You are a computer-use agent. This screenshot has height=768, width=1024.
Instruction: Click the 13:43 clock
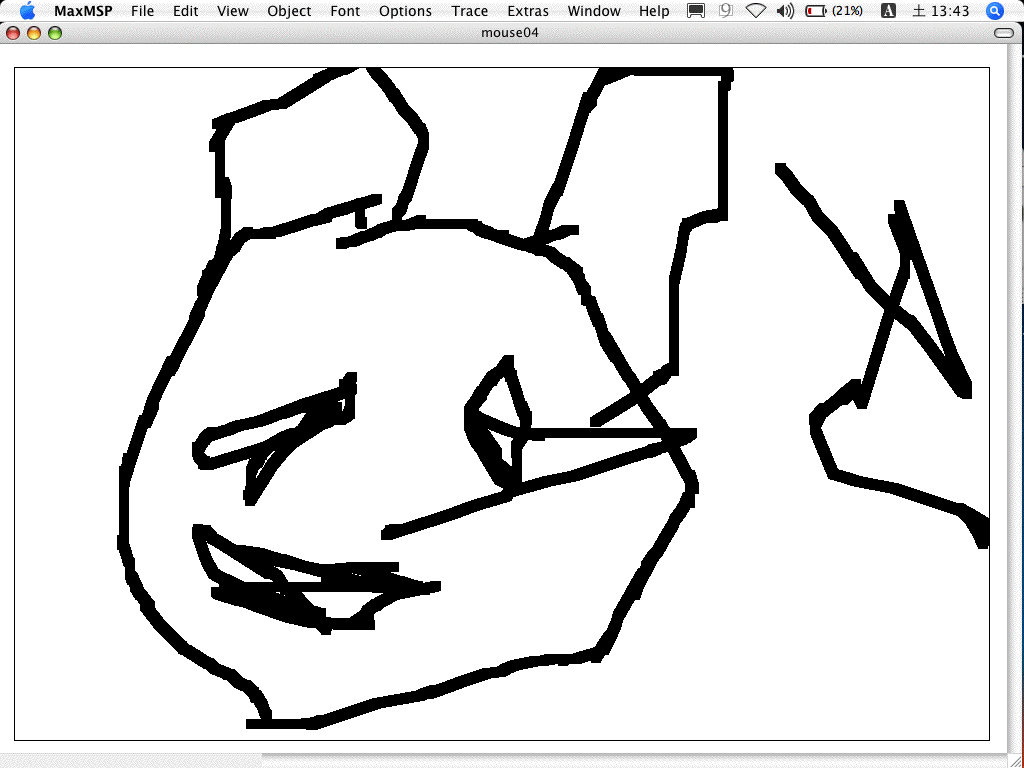[x=941, y=11]
